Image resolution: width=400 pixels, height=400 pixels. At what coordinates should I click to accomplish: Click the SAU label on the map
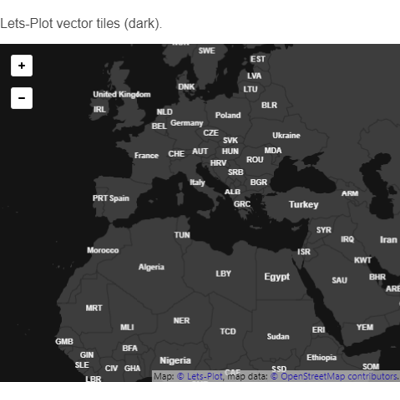[x=339, y=280]
